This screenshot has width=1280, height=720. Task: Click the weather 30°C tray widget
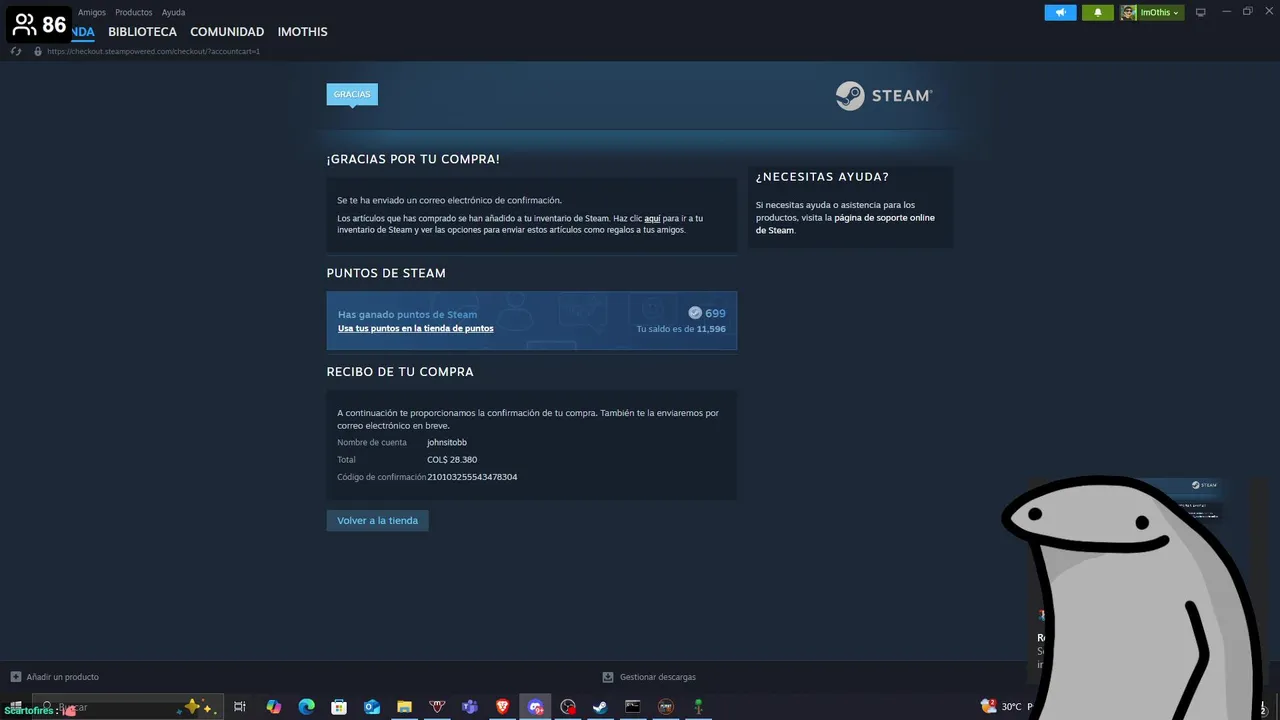[1002, 706]
